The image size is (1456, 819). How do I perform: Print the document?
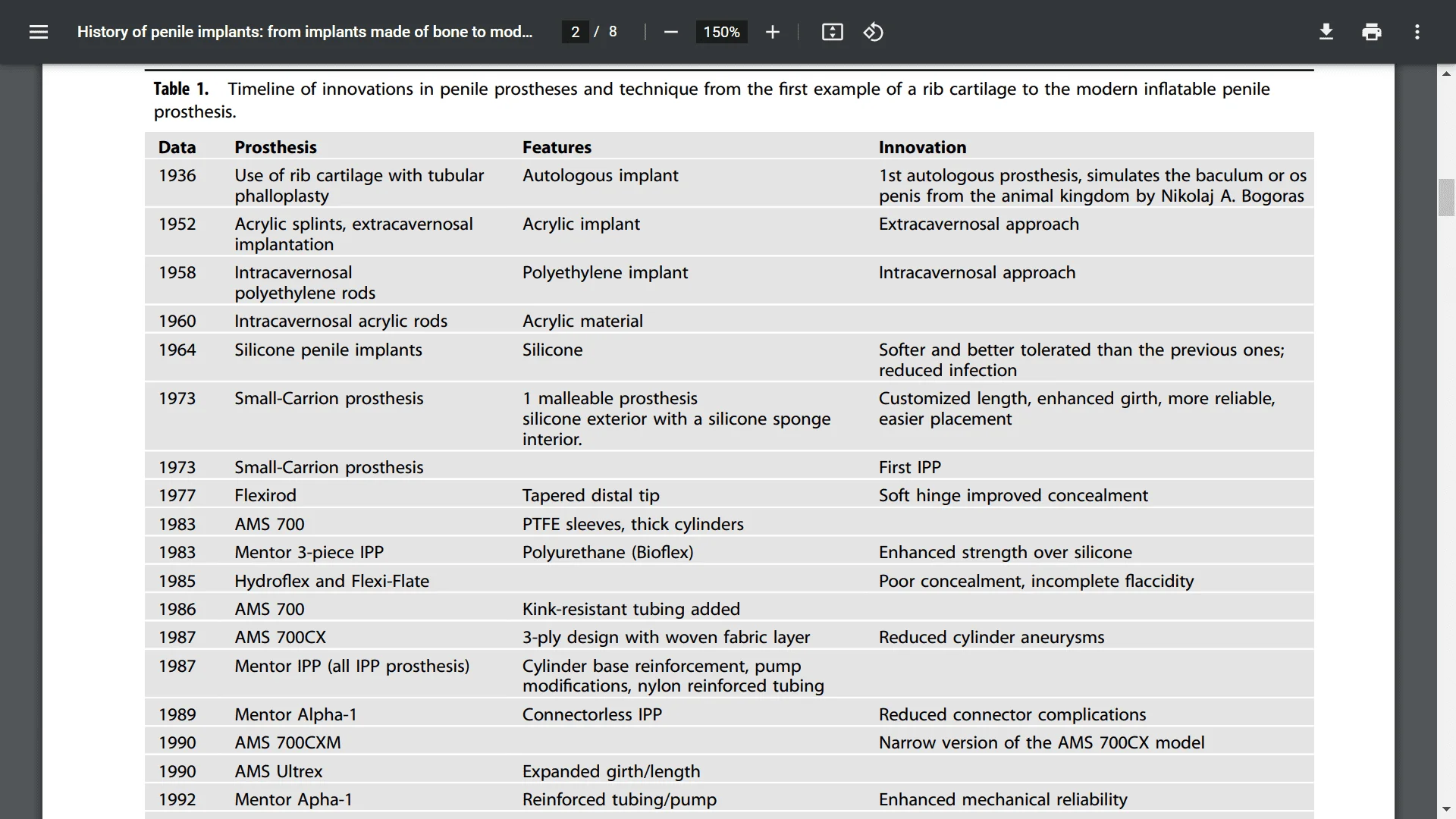[1371, 32]
